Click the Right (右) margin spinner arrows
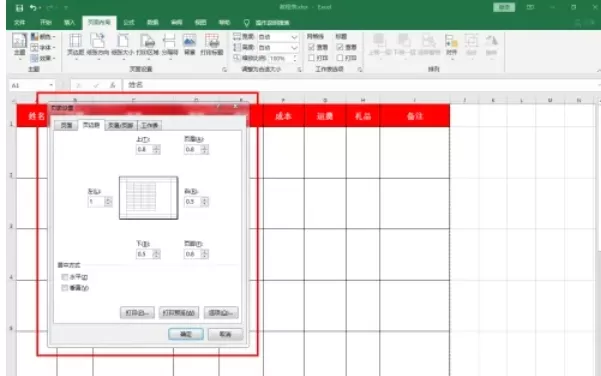The image size is (601, 376). point(205,202)
